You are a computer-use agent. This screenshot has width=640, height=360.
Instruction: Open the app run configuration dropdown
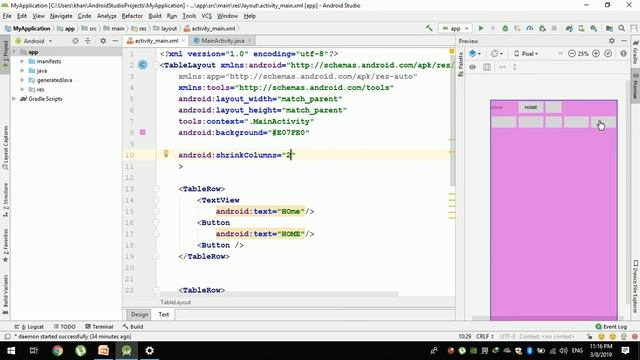[455, 28]
